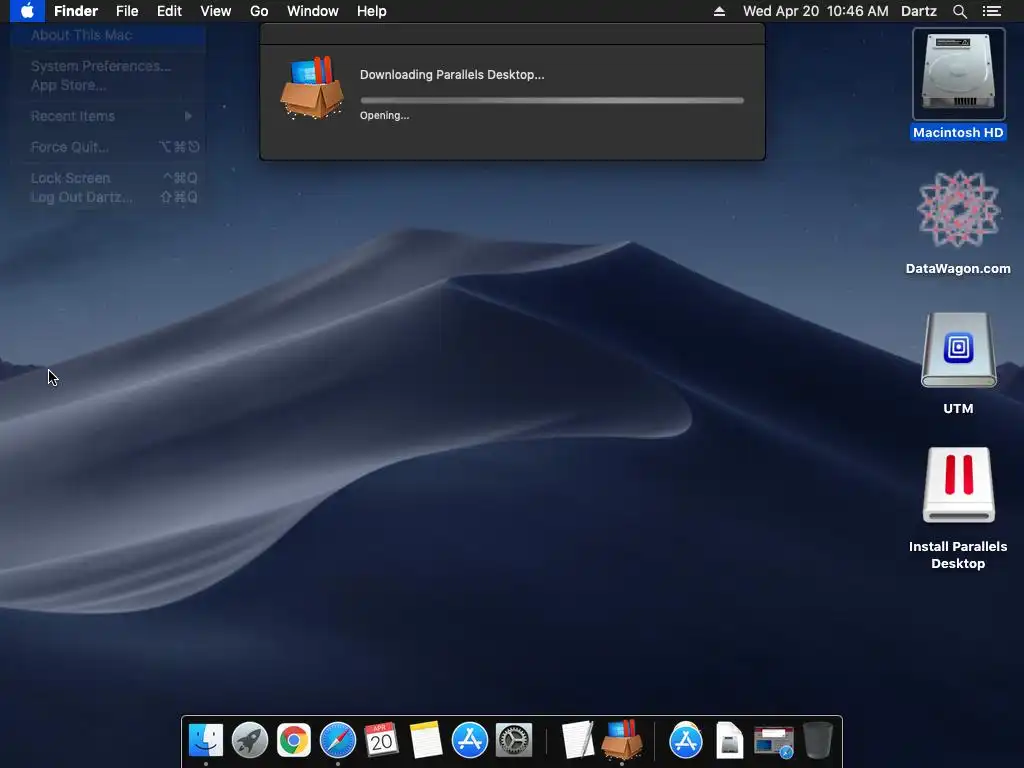Select the DataWagon.com desktop icon

[958, 210]
